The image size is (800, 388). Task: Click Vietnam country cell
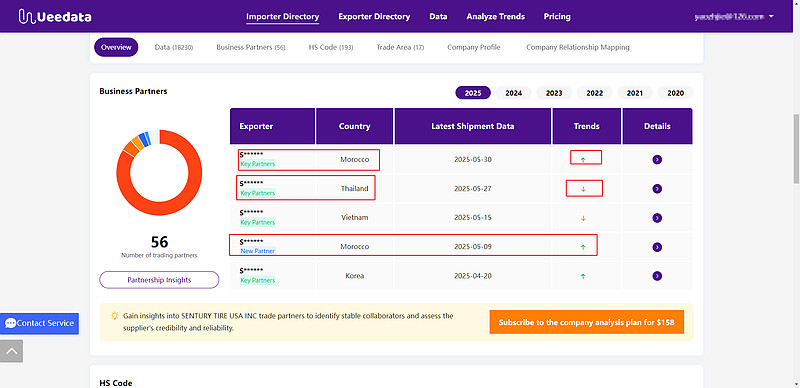tap(355, 218)
